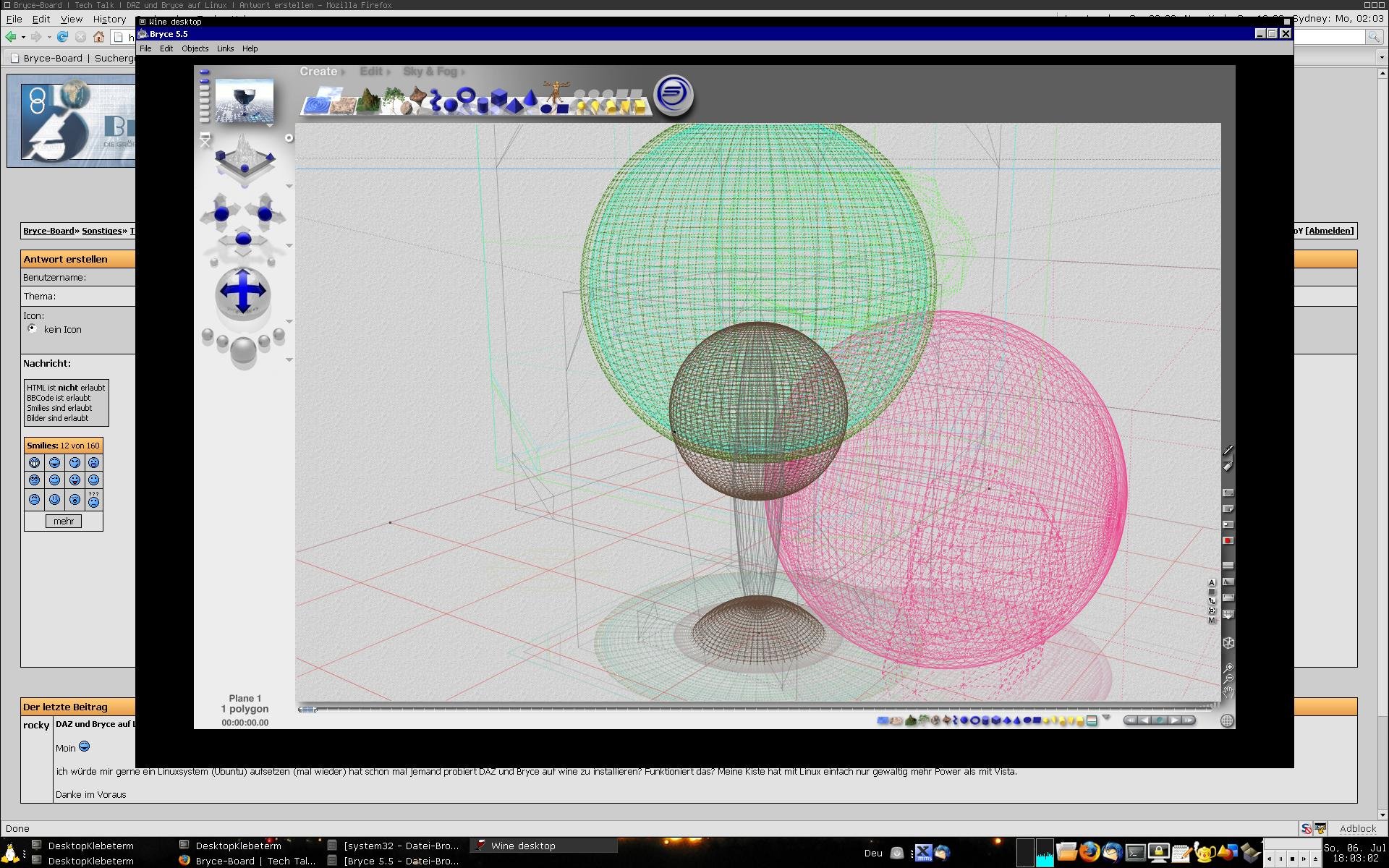Follow the Abmelden logout link
This screenshot has width=1389, height=868.
1330,231
